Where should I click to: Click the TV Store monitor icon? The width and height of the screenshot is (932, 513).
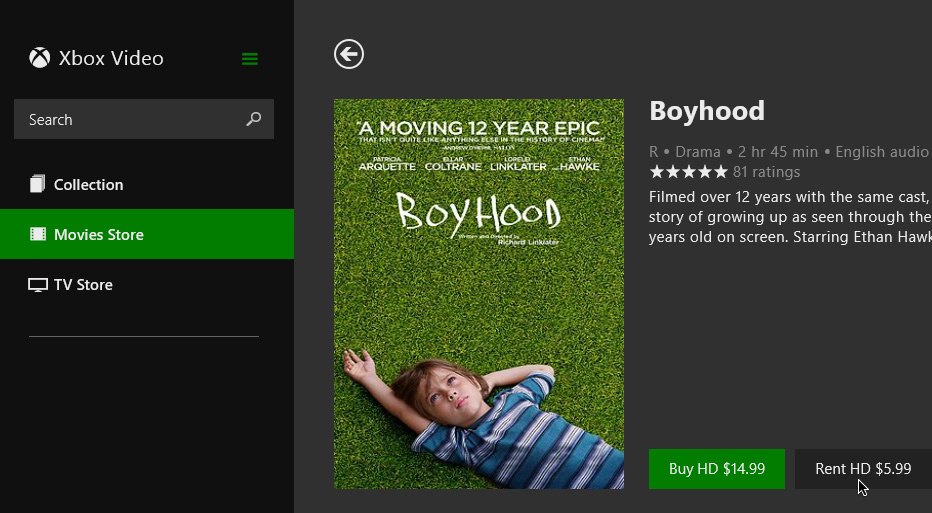[x=38, y=285]
